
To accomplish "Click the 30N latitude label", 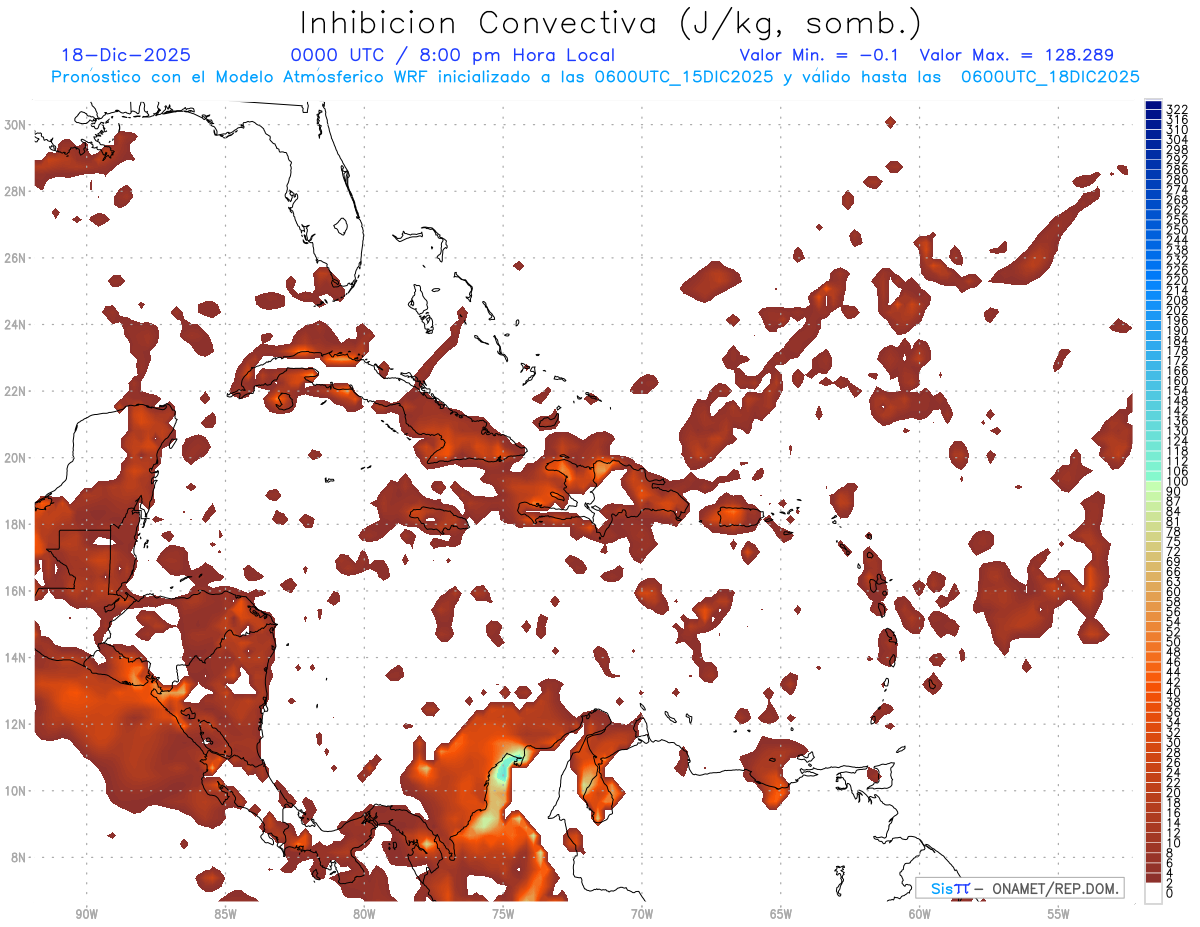I will coord(17,125).
